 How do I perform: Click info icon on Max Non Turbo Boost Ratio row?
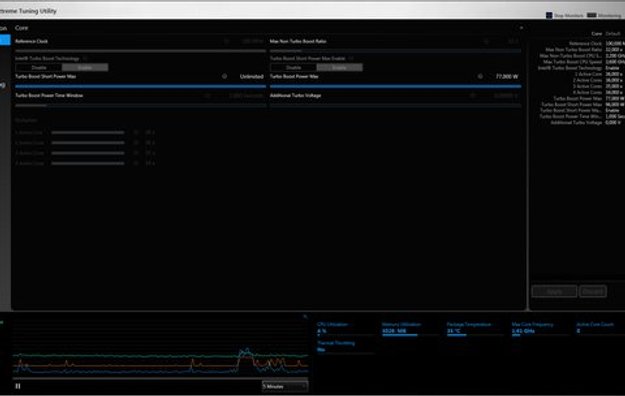(486, 41)
